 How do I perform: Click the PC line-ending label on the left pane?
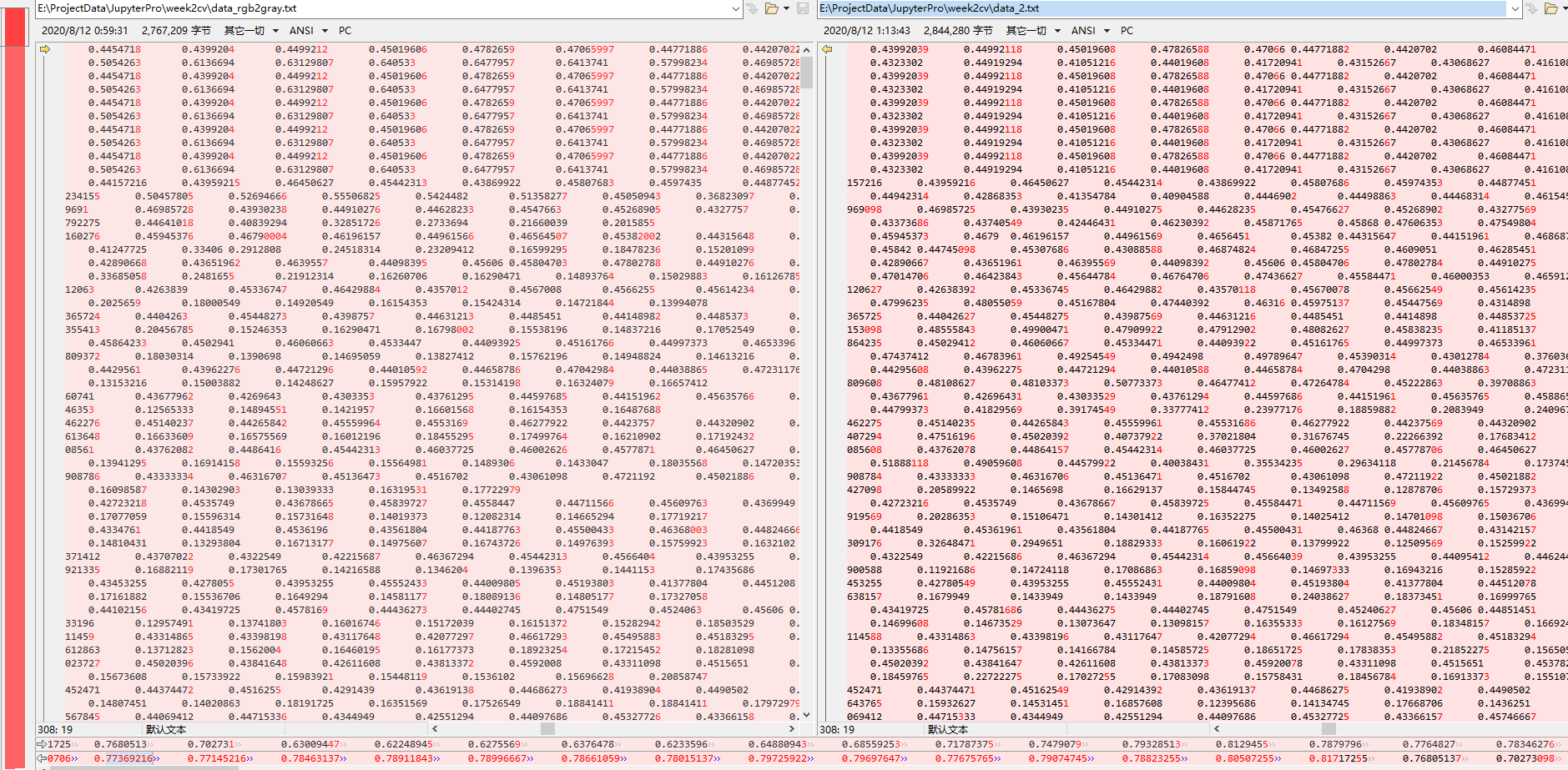[344, 30]
